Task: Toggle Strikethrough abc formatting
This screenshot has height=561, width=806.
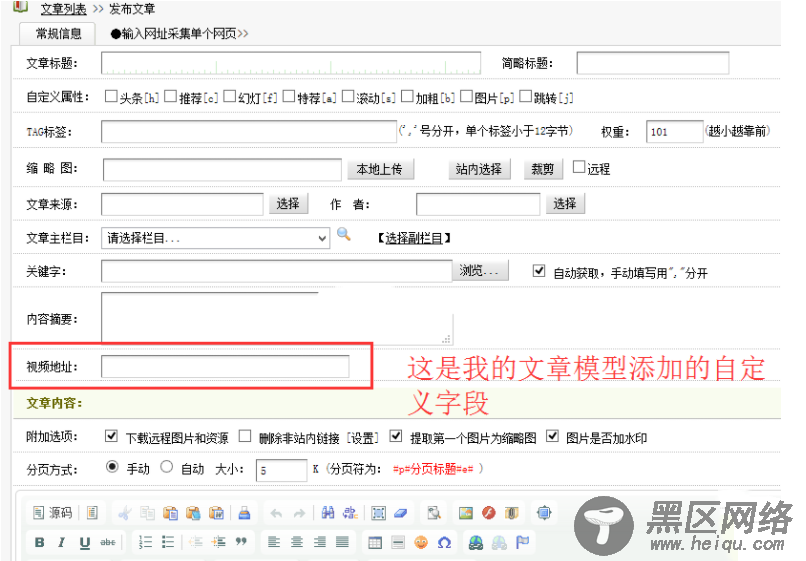Action: tap(107, 542)
